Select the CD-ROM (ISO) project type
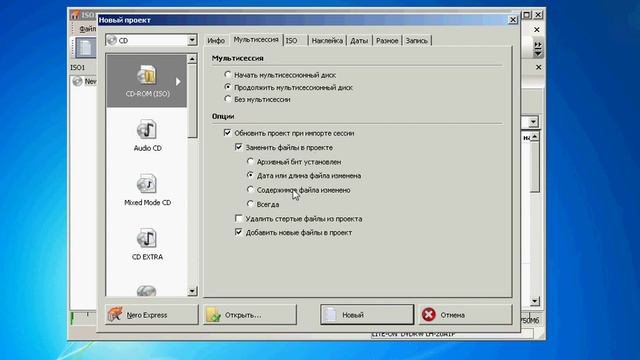Viewport: 640px width, 360px height. [x=147, y=81]
